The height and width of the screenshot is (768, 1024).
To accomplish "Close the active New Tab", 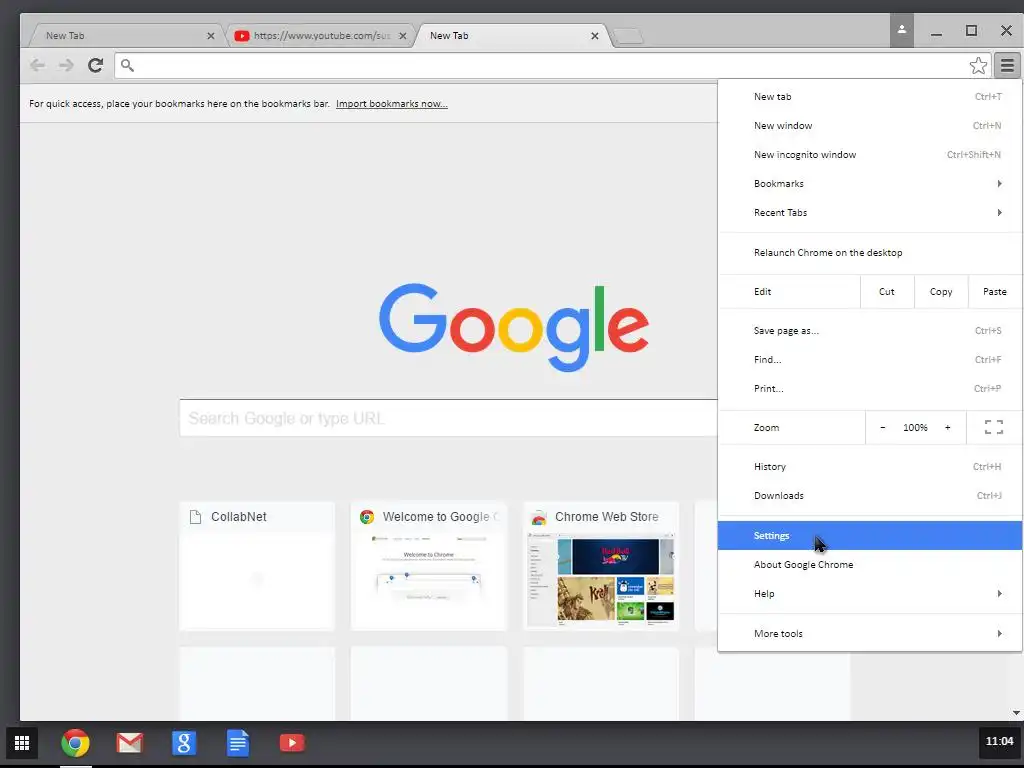I will (x=594, y=36).
